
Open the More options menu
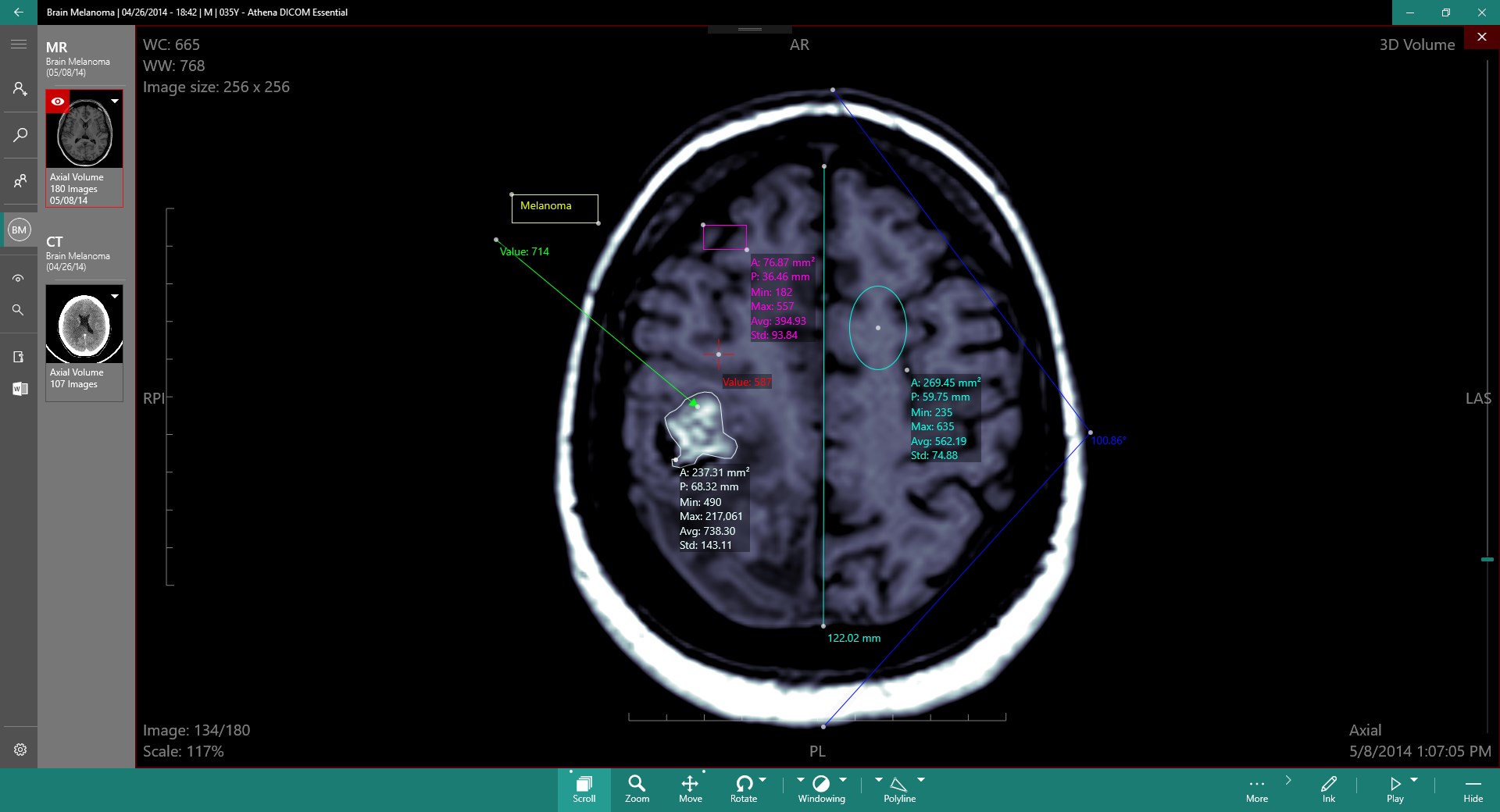tap(1256, 789)
